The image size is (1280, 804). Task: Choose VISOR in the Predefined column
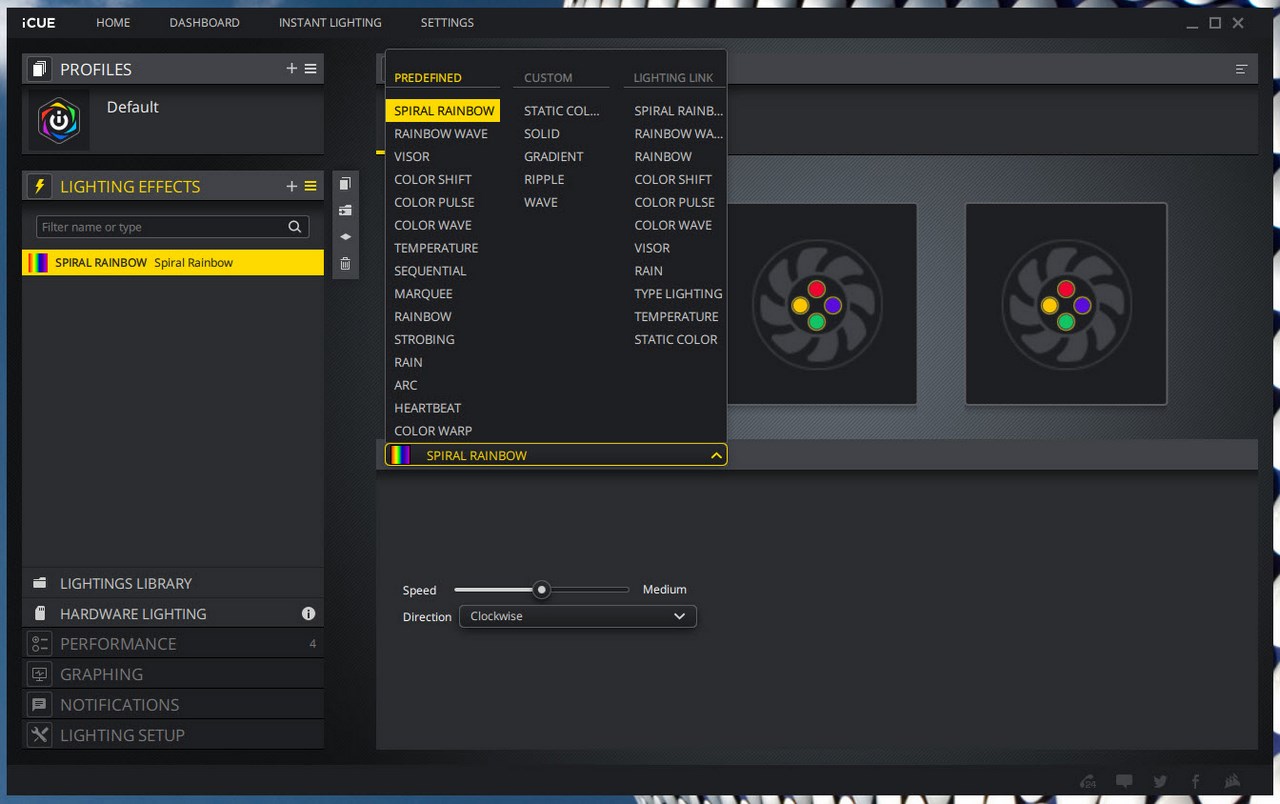(412, 157)
